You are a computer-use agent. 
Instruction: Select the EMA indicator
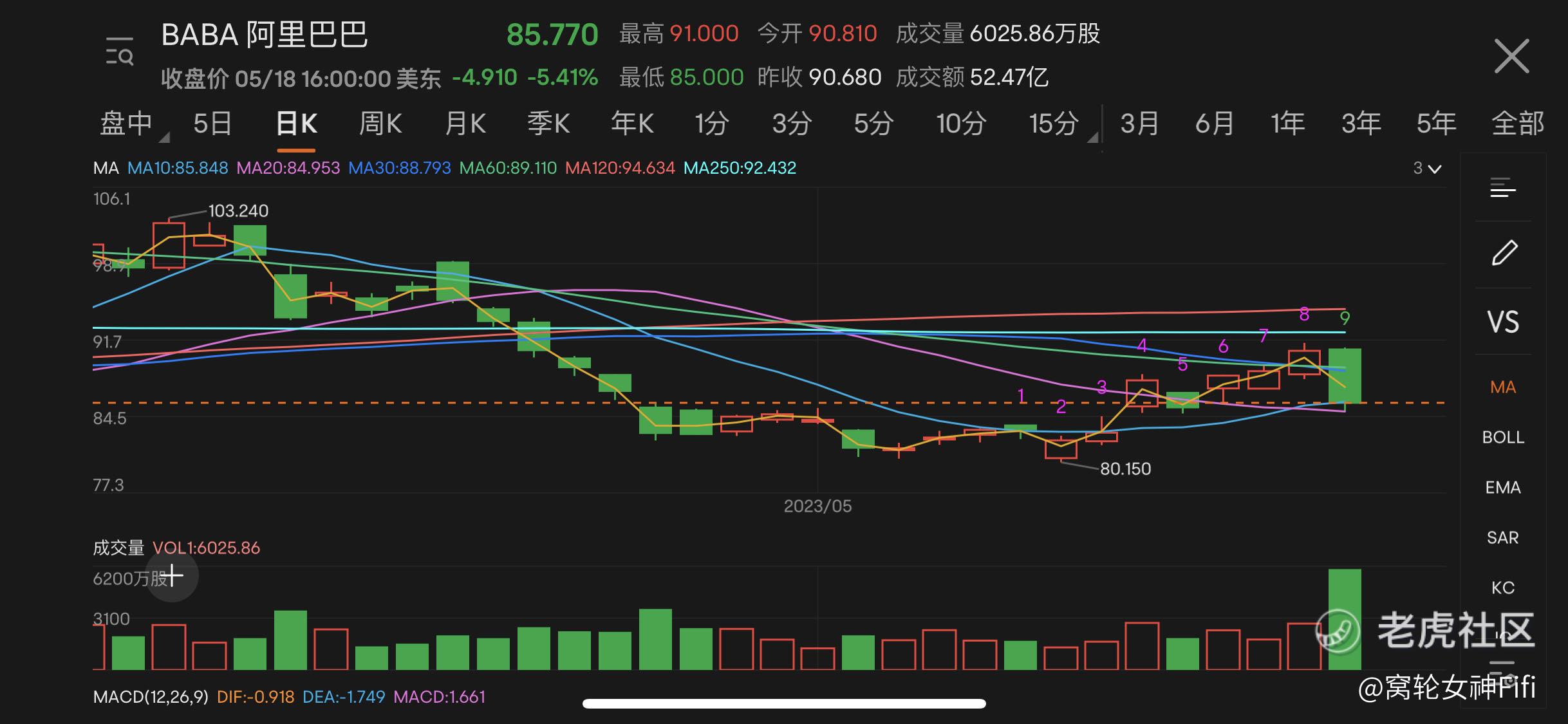point(1503,487)
